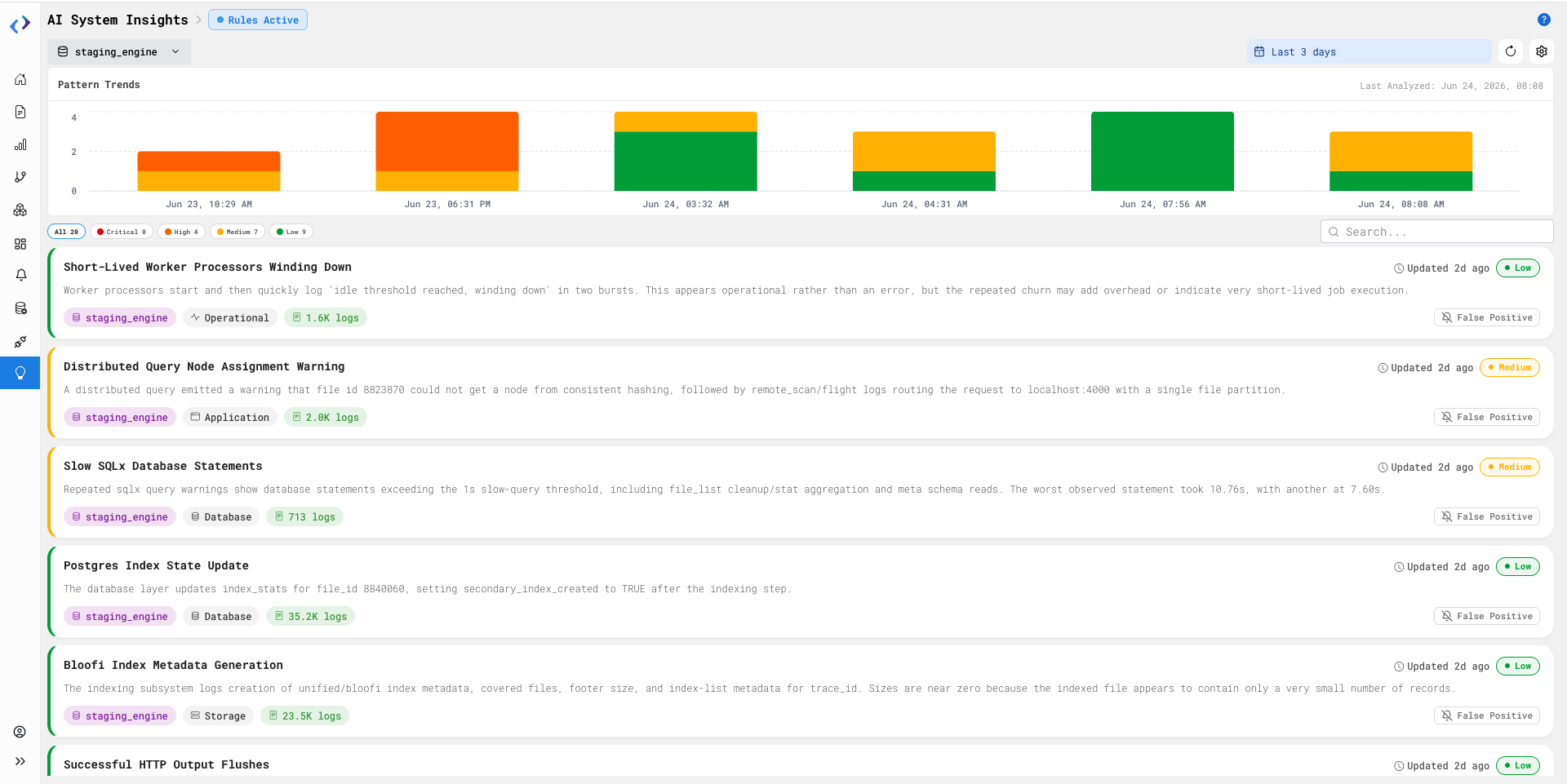
Task: Click staging_engine tag on Bloofi Index card
Action: (120, 715)
